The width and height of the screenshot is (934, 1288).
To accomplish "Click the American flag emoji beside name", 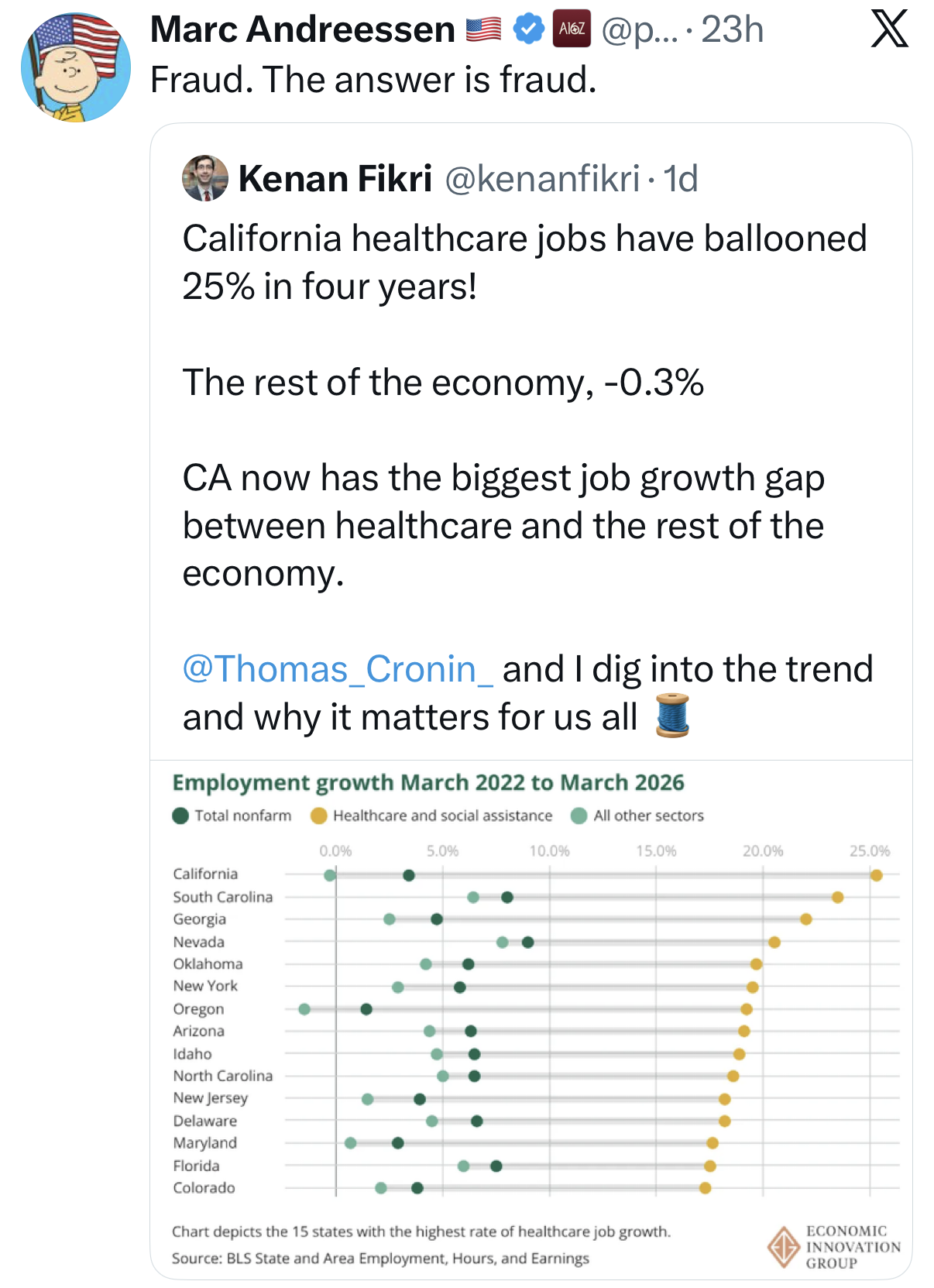I will click(484, 29).
